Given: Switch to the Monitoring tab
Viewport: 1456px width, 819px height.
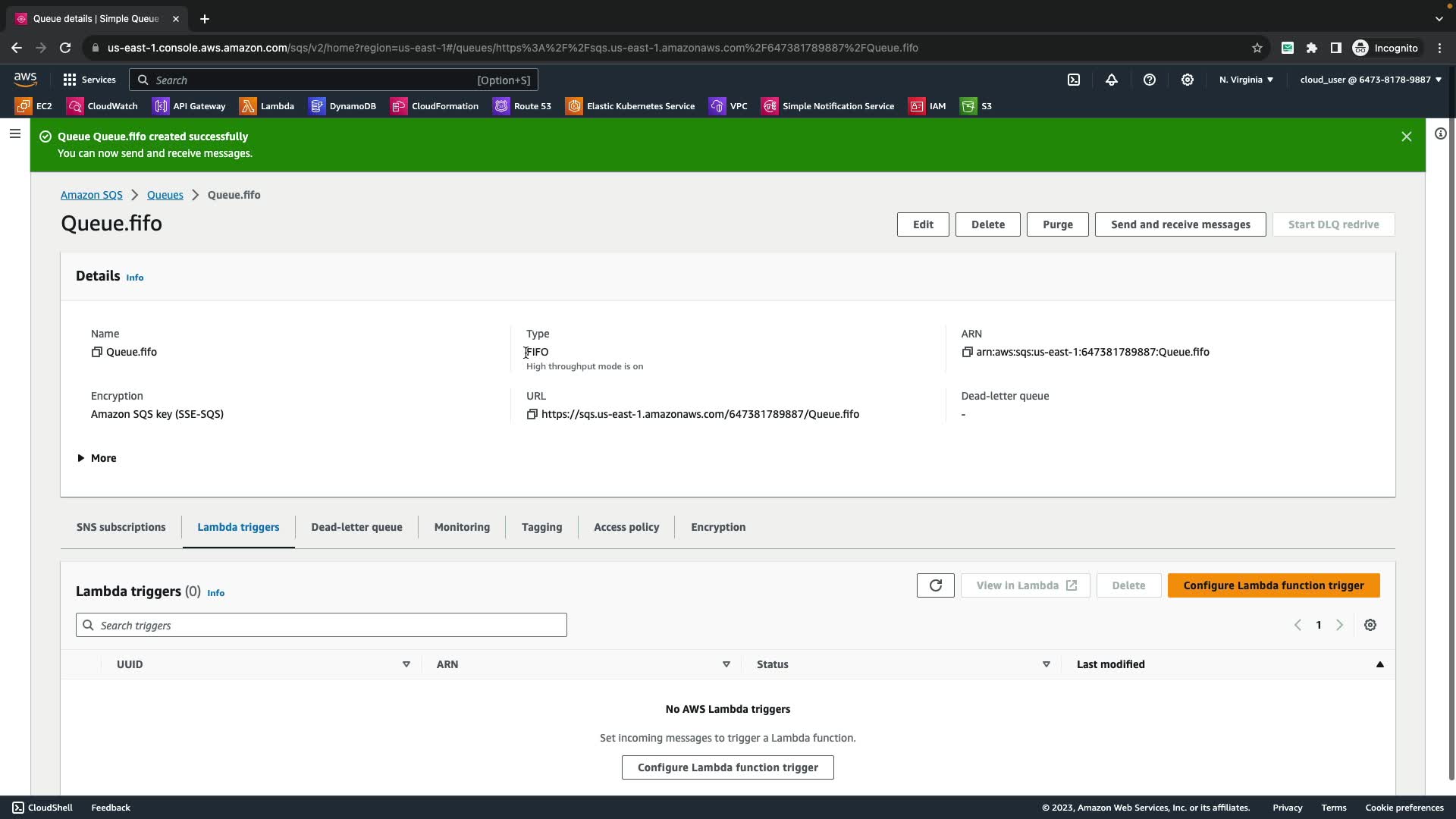Looking at the screenshot, I should click(462, 527).
